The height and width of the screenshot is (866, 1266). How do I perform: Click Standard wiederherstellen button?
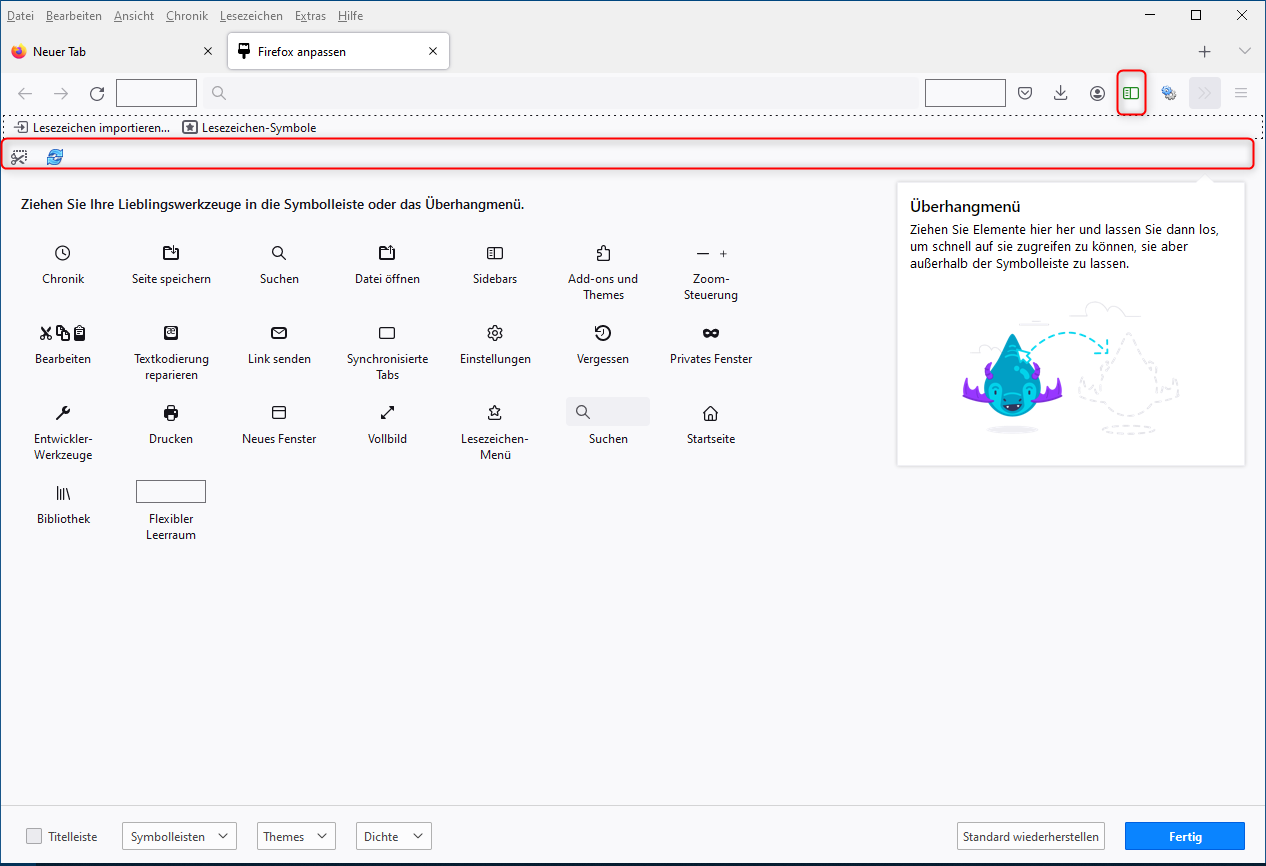click(1031, 836)
